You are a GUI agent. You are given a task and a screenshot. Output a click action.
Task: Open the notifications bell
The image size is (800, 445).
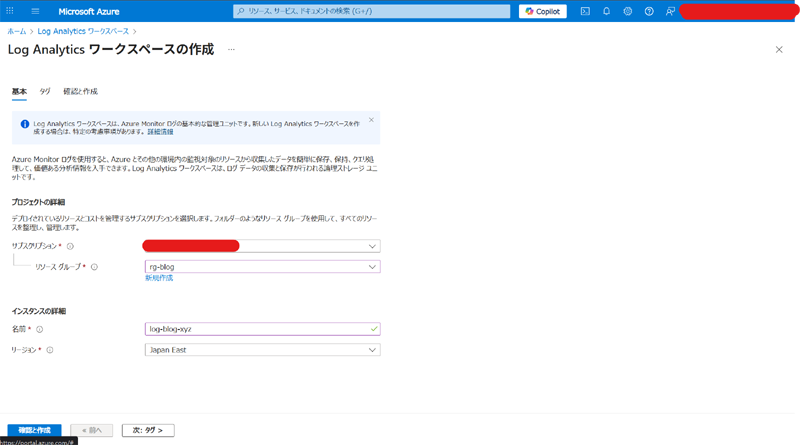(606, 11)
